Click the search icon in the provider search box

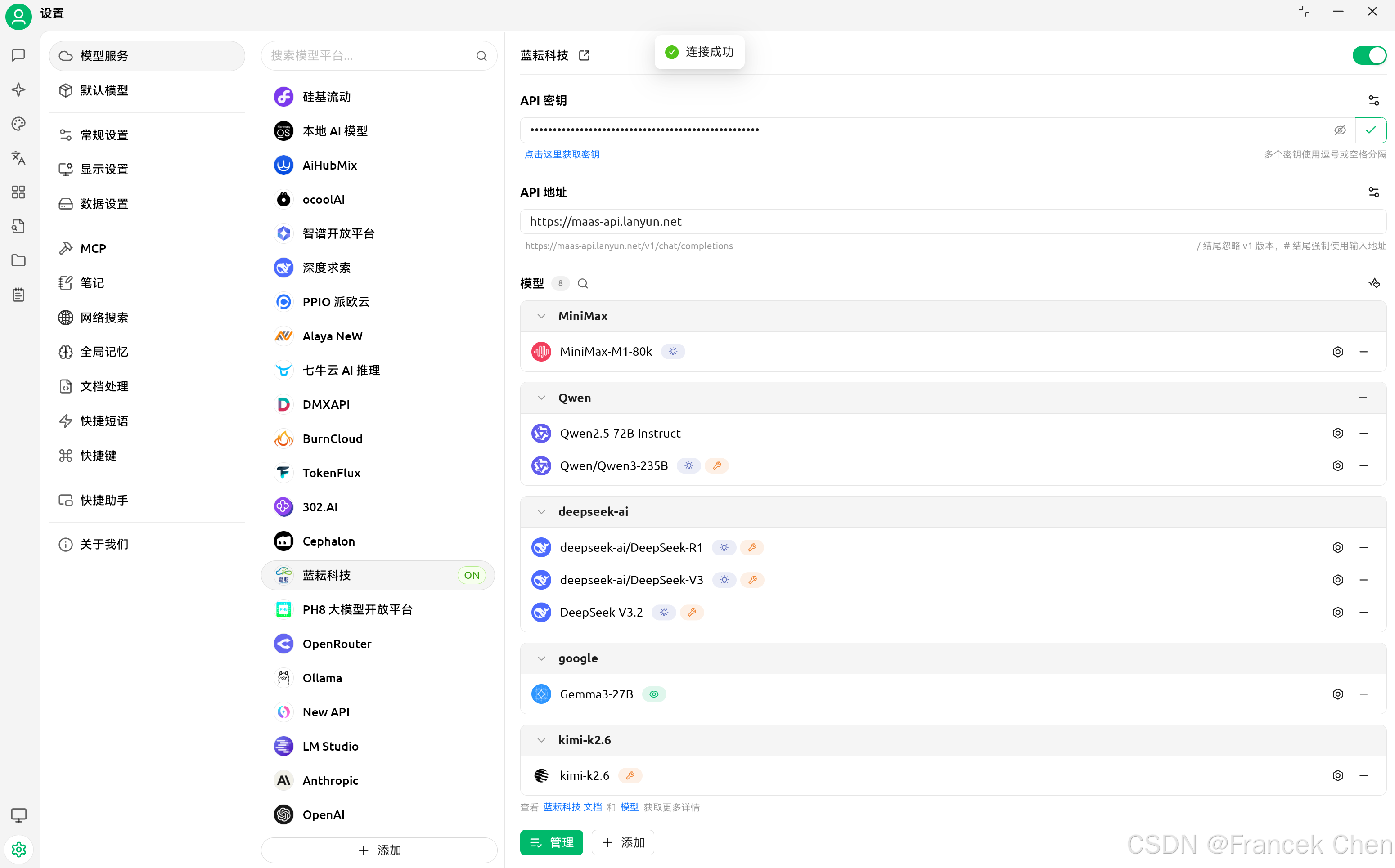pos(481,56)
